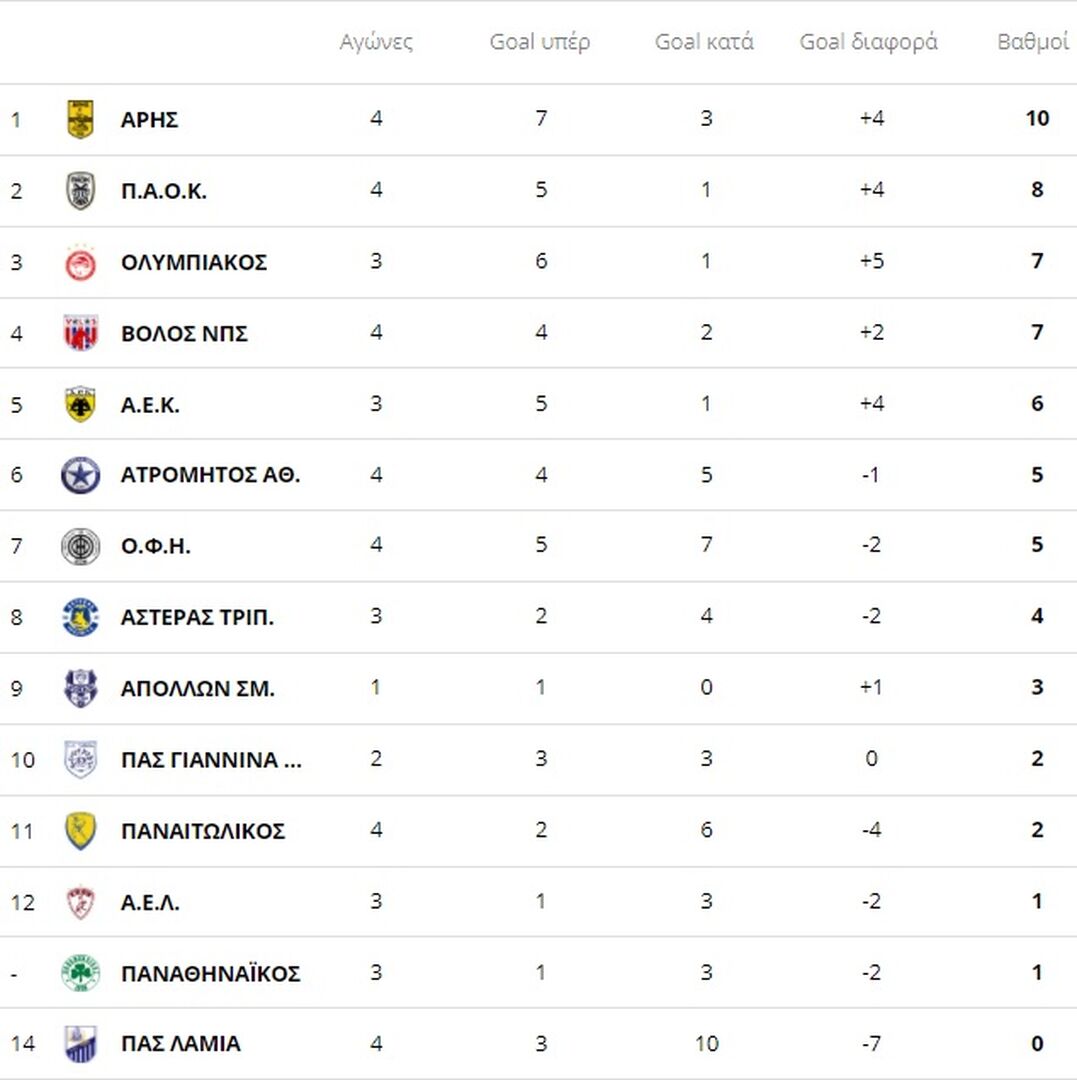This screenshot has height=1080, width=1077.
Task: Sort by the Αγώνες column header
Action: (376, 42)
